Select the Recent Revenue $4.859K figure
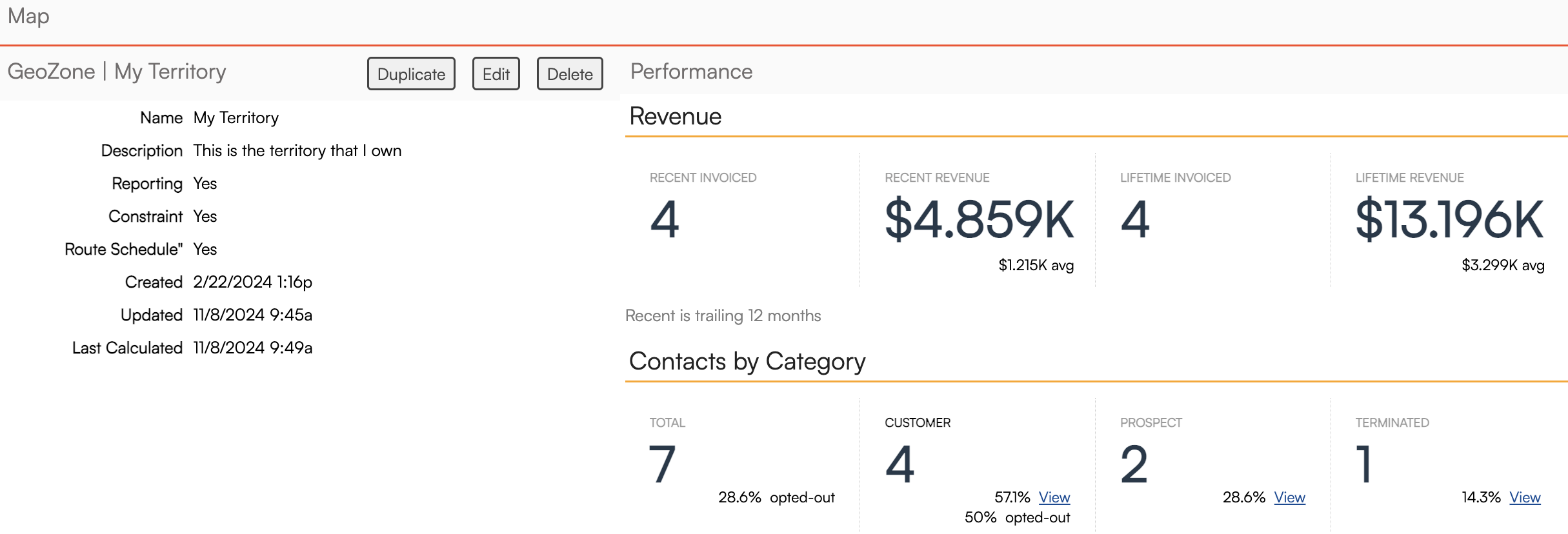The width and height of the screenshot is (1568, 534). (x=979, y=220)
